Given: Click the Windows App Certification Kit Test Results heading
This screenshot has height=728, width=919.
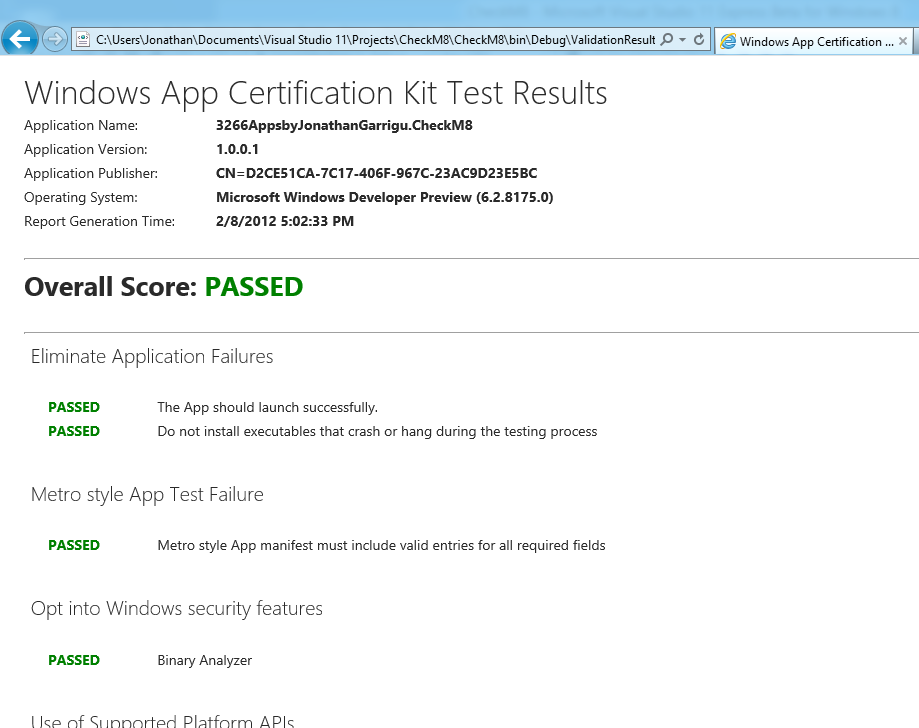Looking at the screenshot, I should point(316,94).
